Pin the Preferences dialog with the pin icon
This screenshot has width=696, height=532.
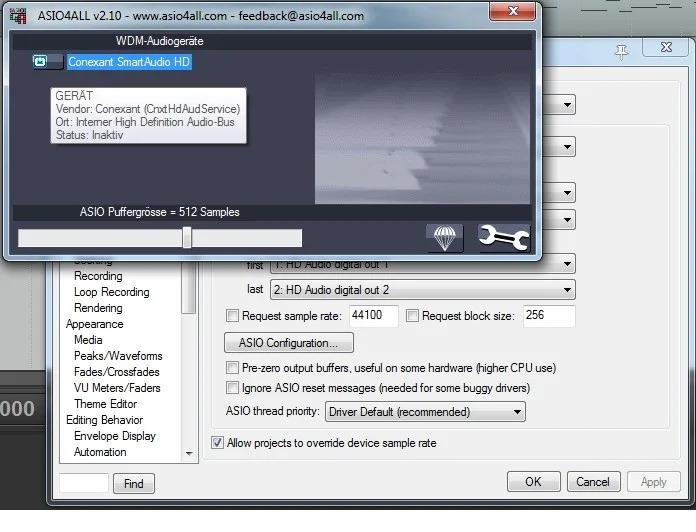tap(621, 52)
